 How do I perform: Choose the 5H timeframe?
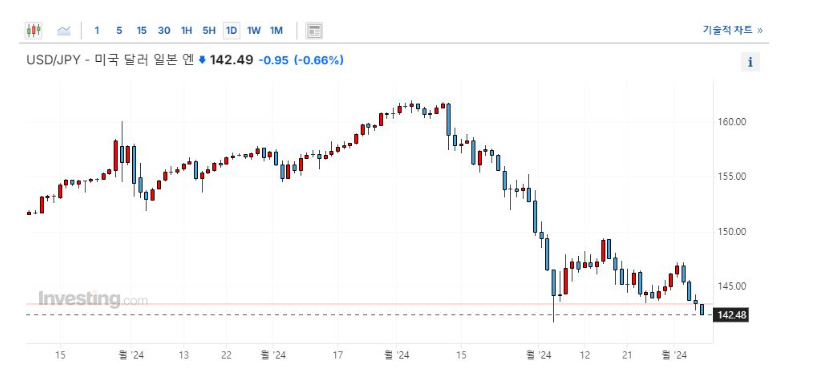coord(209,31)
